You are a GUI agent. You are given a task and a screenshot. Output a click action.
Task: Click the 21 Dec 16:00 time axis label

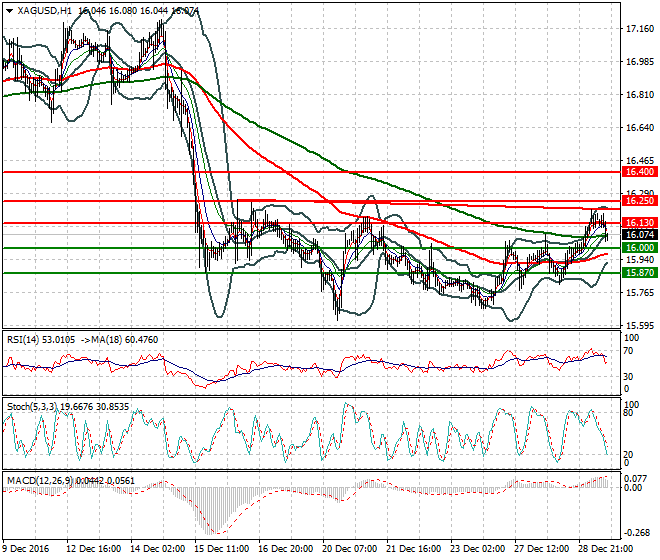[x=413, y=549]
